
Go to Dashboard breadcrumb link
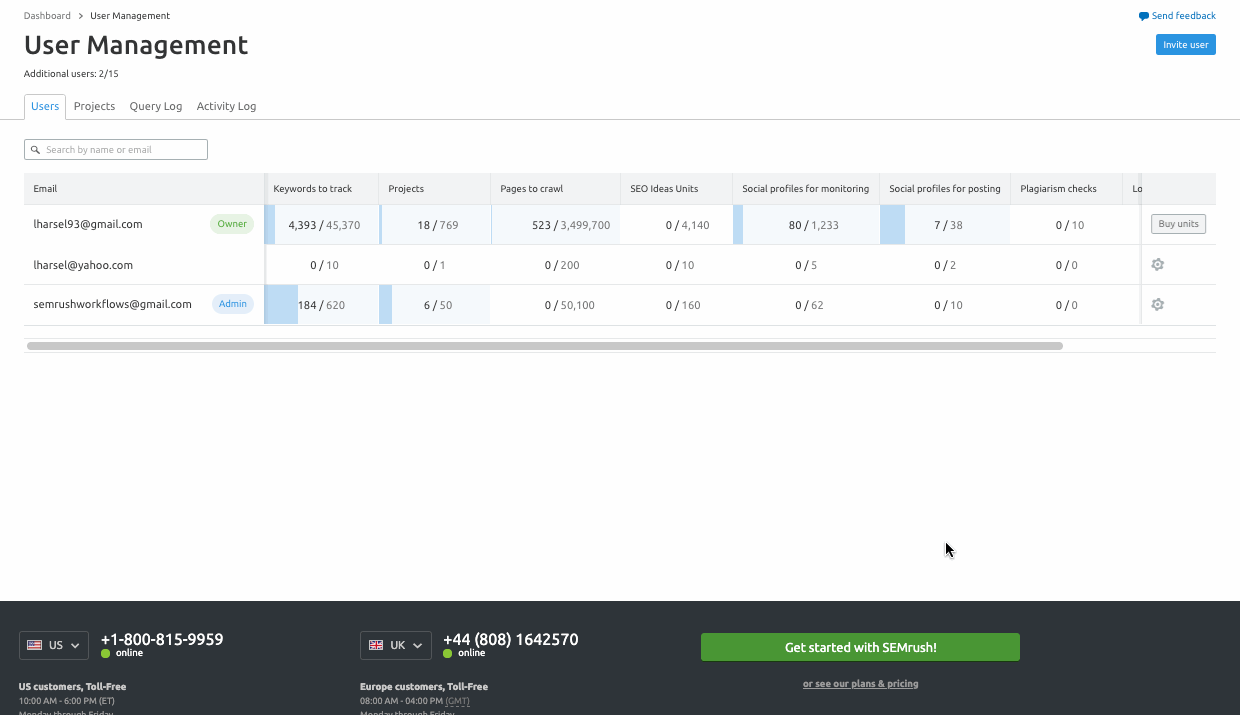(47, 16)
